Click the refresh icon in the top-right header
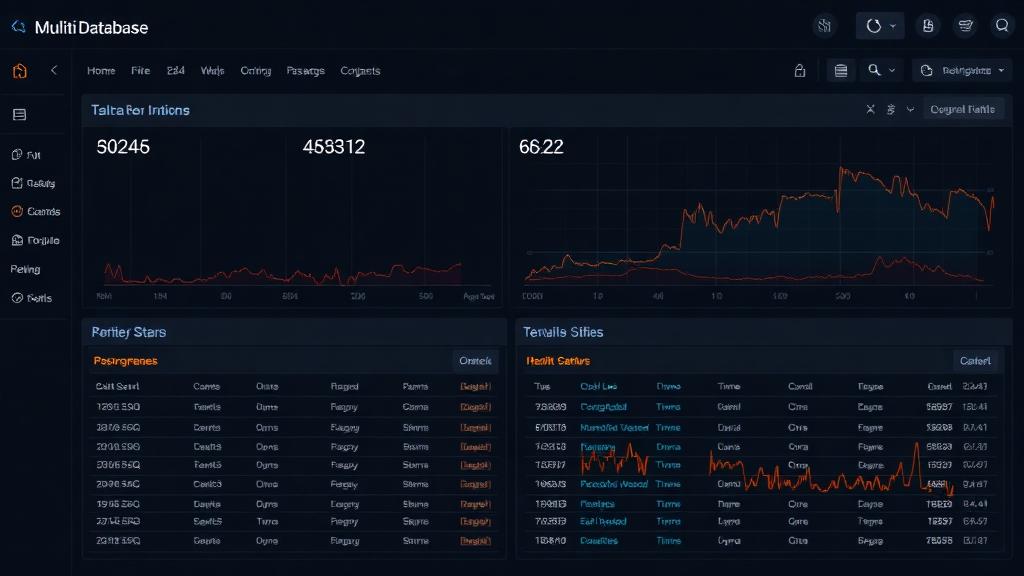This screenshot has height=576, width=1024. [x=874, y=25]
